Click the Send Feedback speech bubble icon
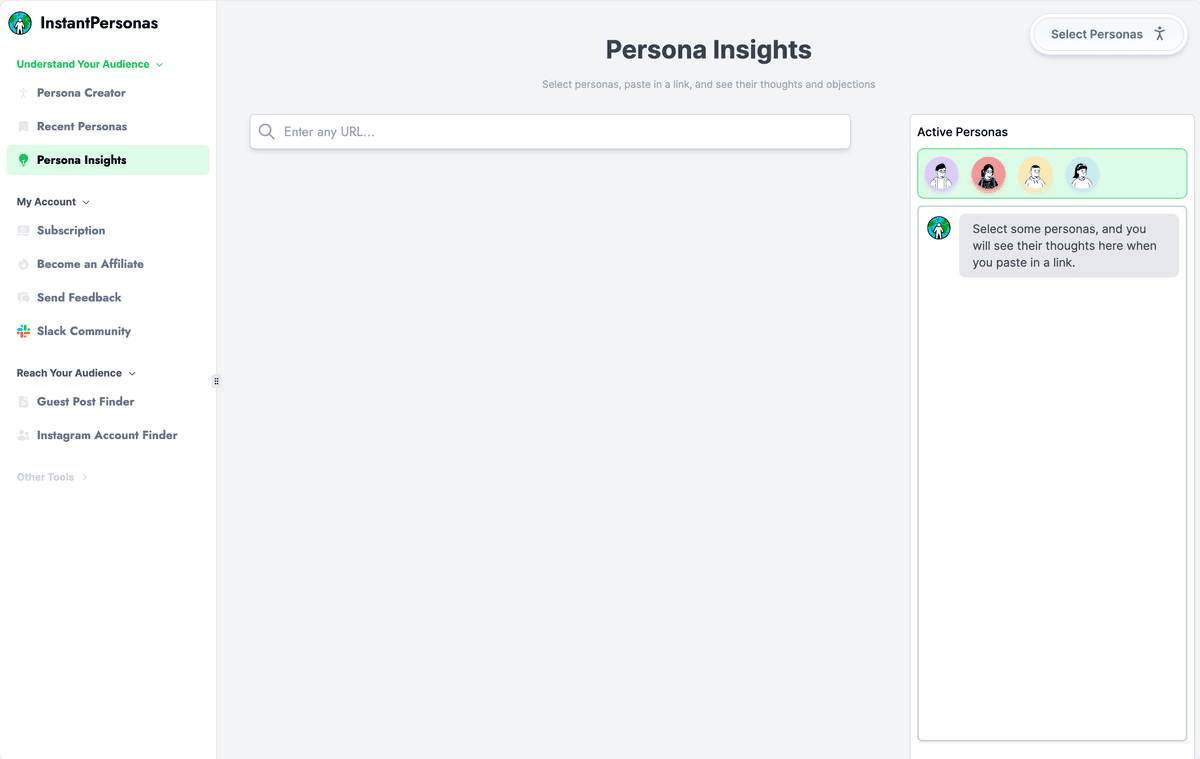1200x759 pixels. 22,297
